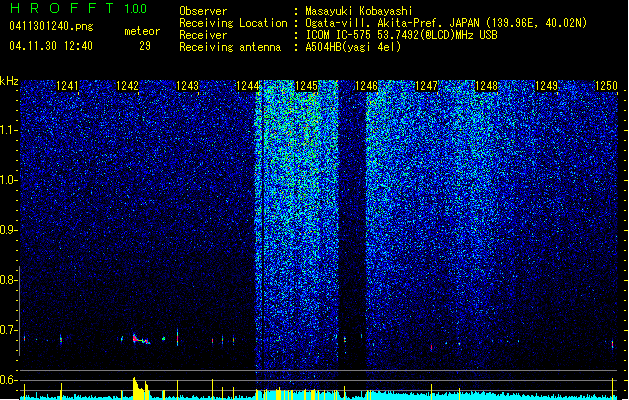The image size is (629, 400).
Task: Click the HROFFT title text
Action: coord(62,8)
